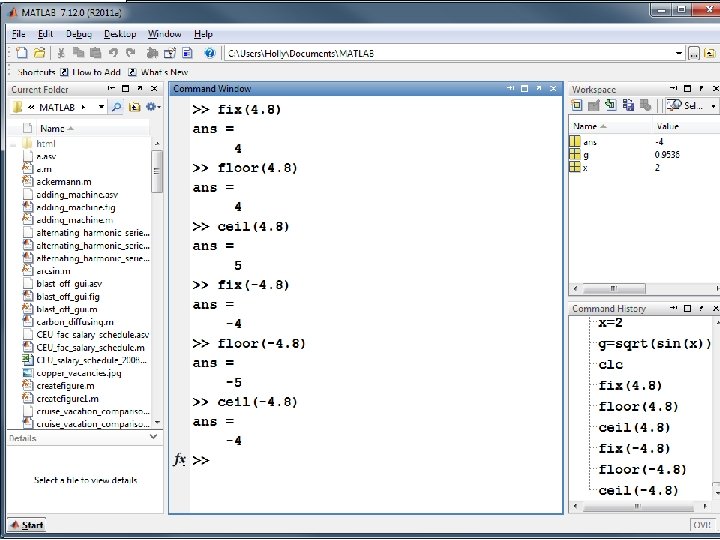720x540 pixels.
Task: Open Workspace panel actions menu arrow
Action: click(x=673, y=88)
